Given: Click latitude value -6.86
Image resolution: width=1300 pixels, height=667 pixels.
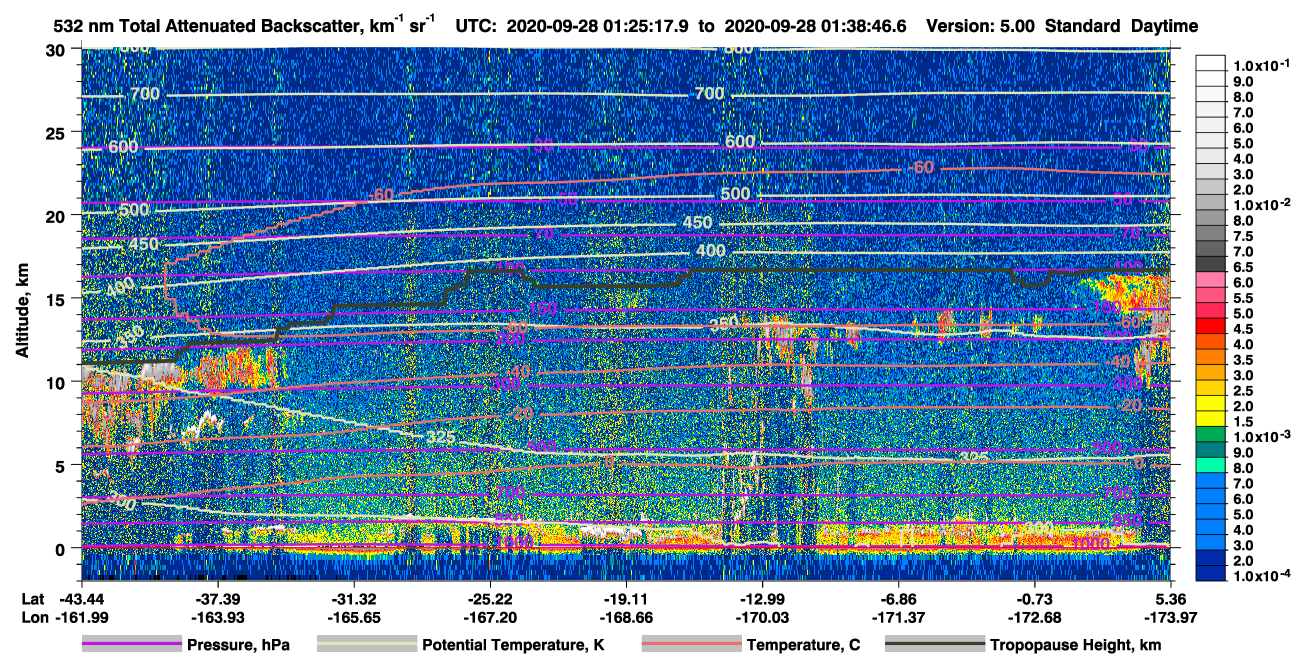Looking at the screenshot, I should point(899,598).
